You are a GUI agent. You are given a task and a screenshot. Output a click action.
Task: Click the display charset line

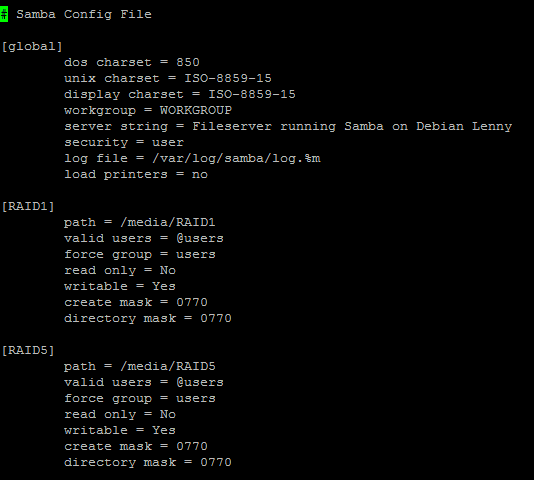coord(180,94)
